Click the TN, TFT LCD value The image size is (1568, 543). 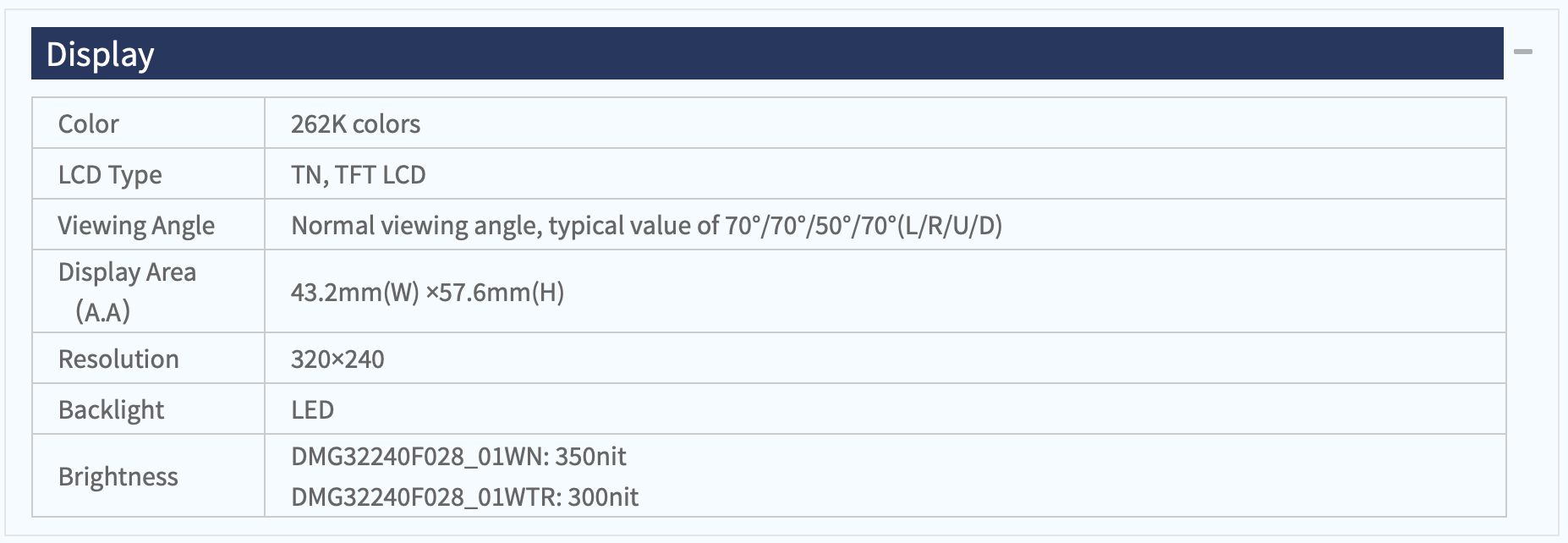click(x=358, y=174)
